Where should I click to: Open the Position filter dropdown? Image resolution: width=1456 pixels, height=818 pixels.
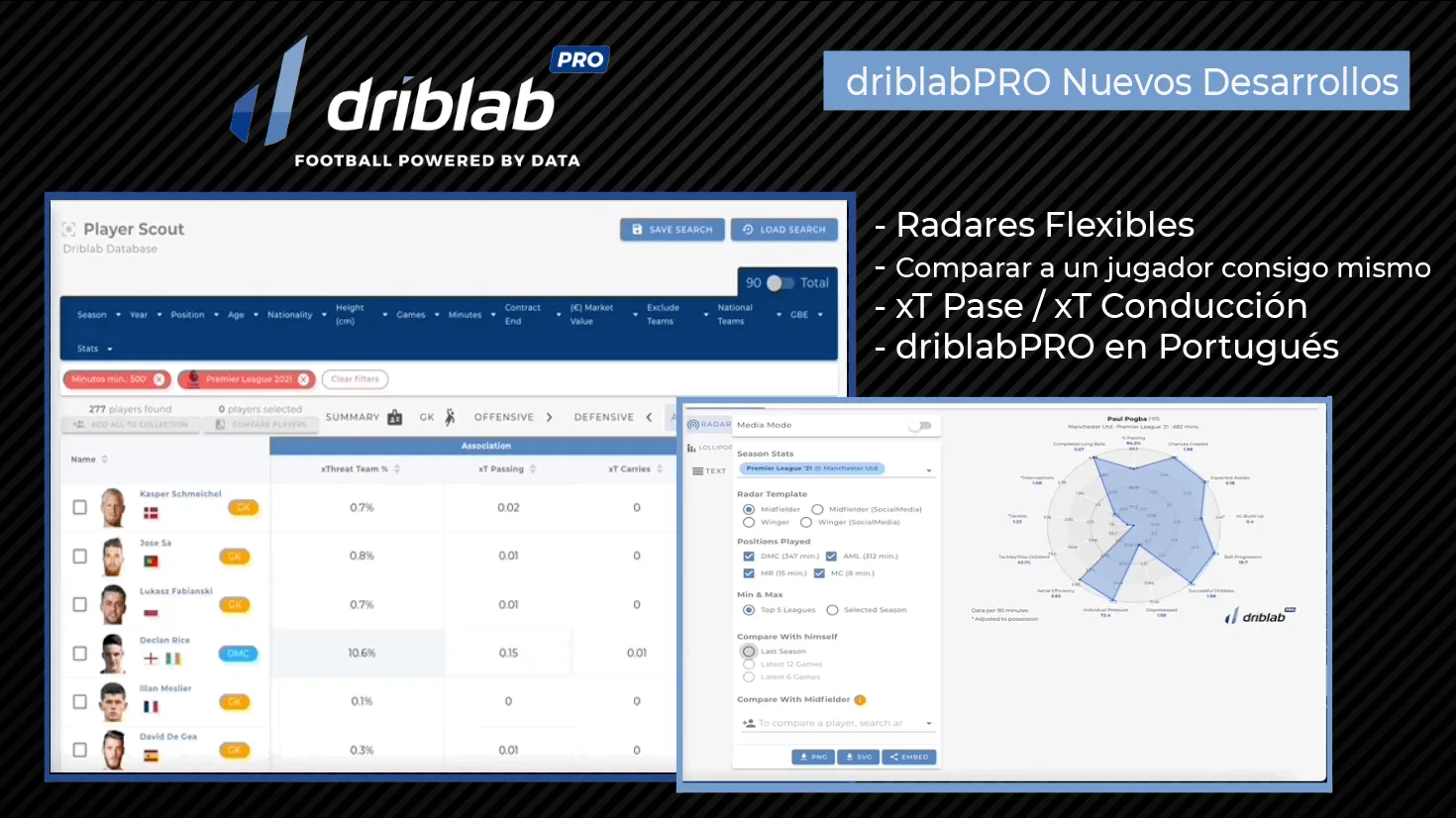tap(195, 315)
